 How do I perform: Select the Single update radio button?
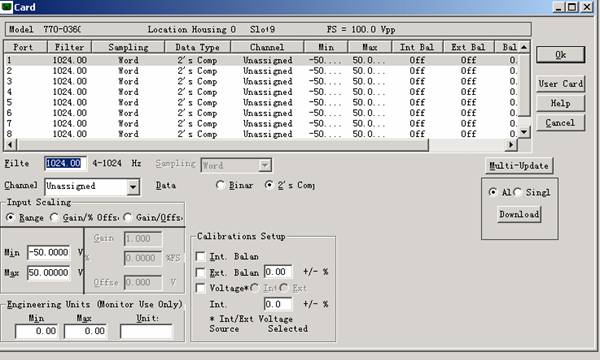[x=518, y=192]
